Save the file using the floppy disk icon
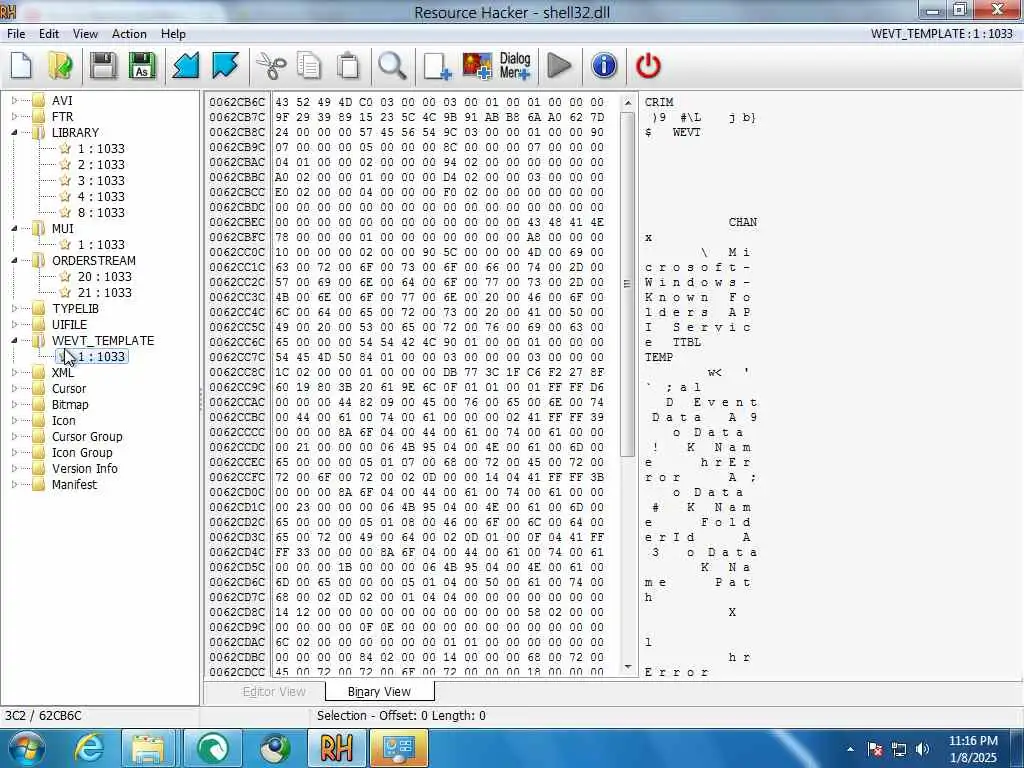Viewport: 1024px width, 768px height. (103, 66)
